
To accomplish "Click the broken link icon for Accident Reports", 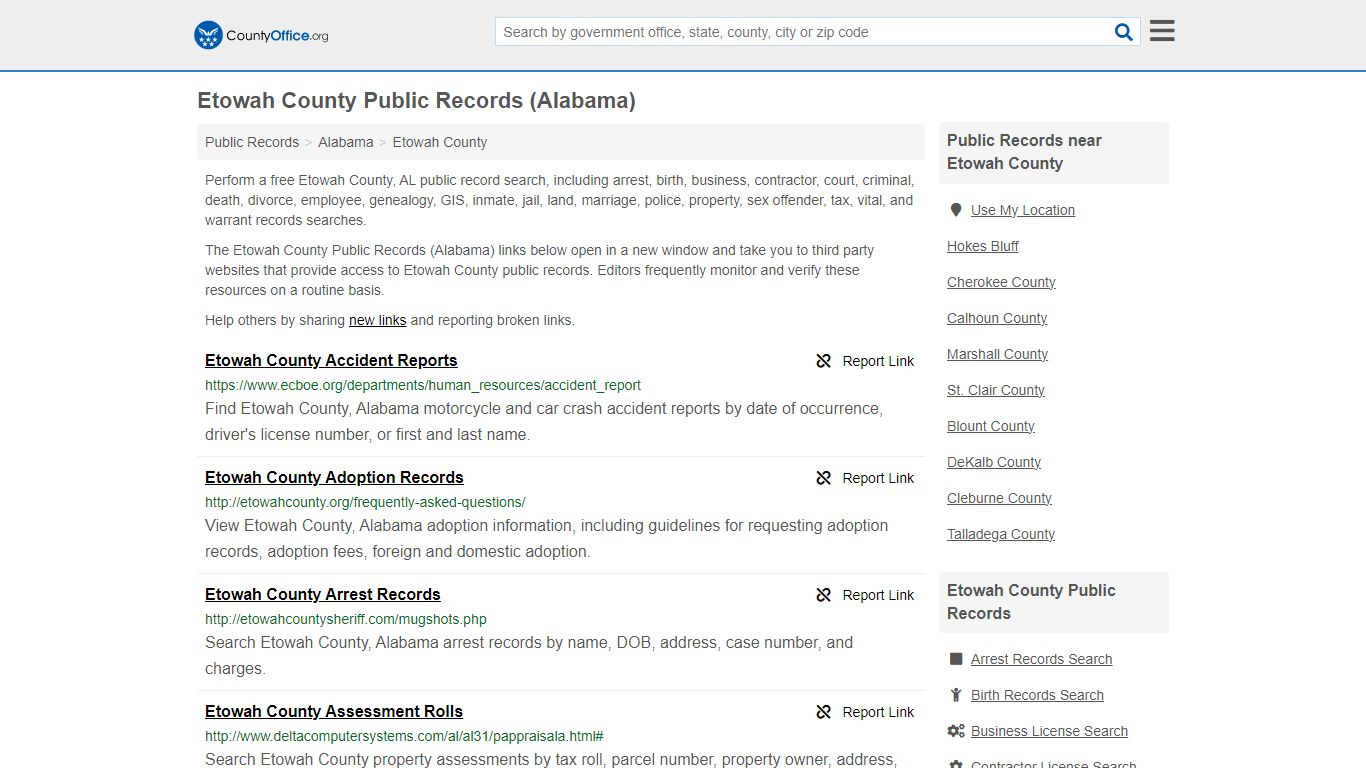I will pyautogui.click(x=823, y=361).
